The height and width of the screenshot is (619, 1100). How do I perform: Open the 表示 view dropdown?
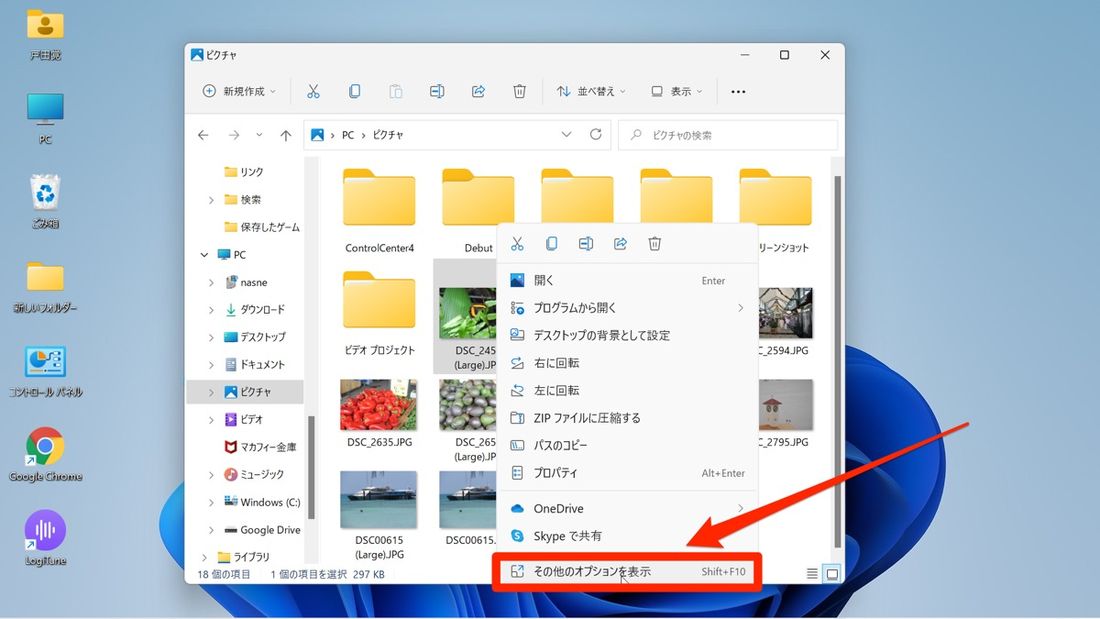[x=677, y=91]
